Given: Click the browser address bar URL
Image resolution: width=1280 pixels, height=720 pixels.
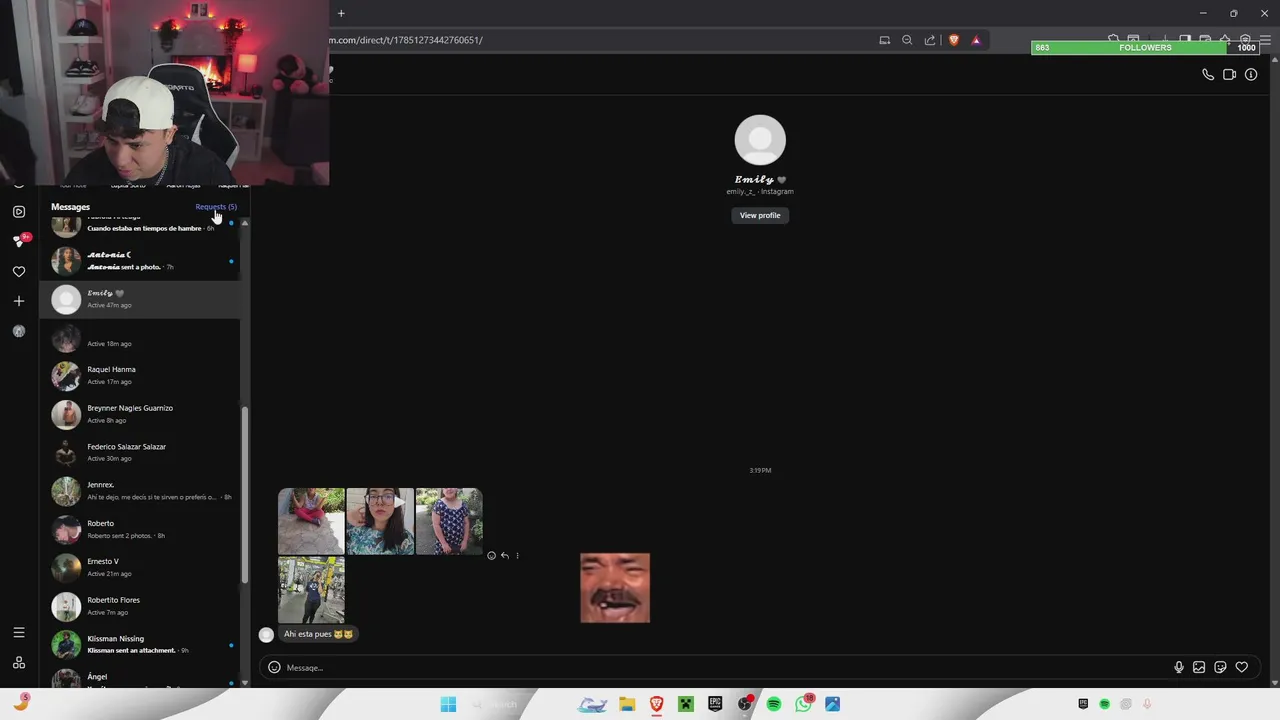Looking at the screenshot, I should click(406, 40).
